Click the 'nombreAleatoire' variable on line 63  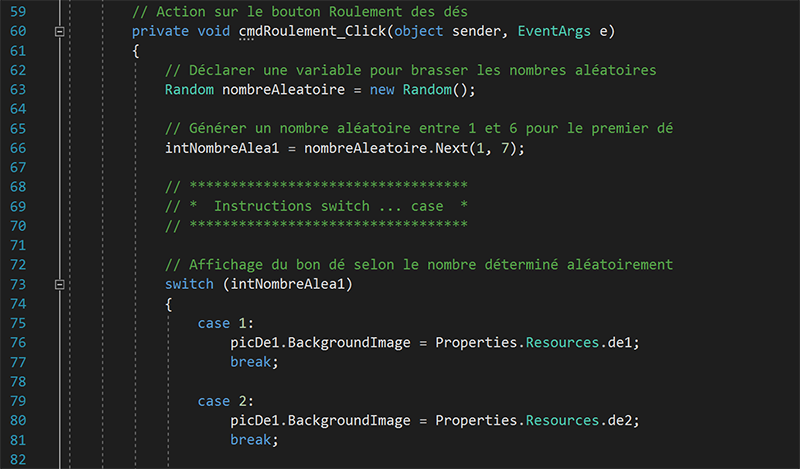pos(283,90)
